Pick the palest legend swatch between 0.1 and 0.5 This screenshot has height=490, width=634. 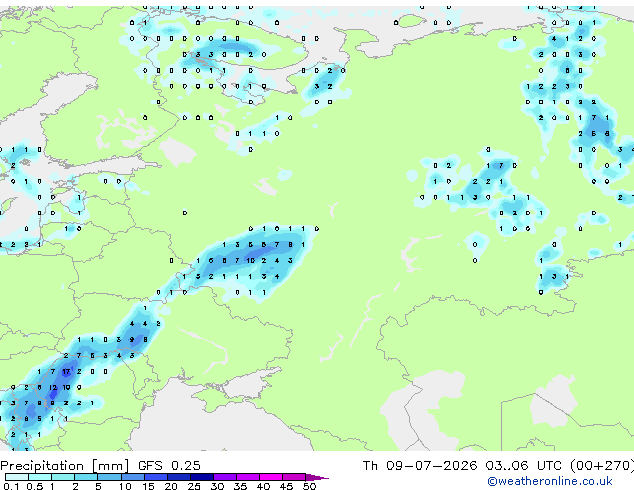17,477
